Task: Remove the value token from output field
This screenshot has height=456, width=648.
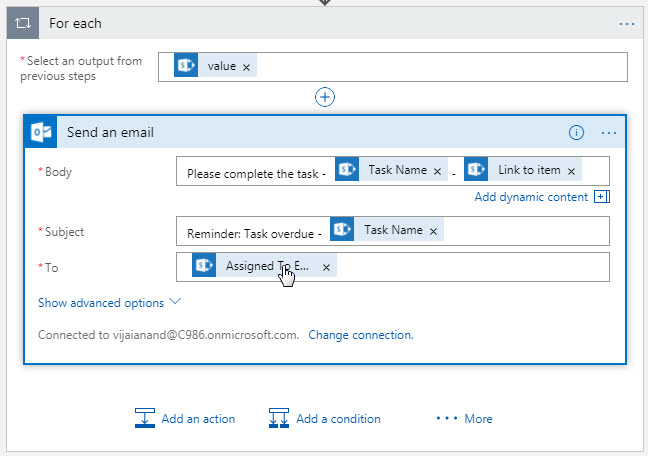Action: (246, 67)
